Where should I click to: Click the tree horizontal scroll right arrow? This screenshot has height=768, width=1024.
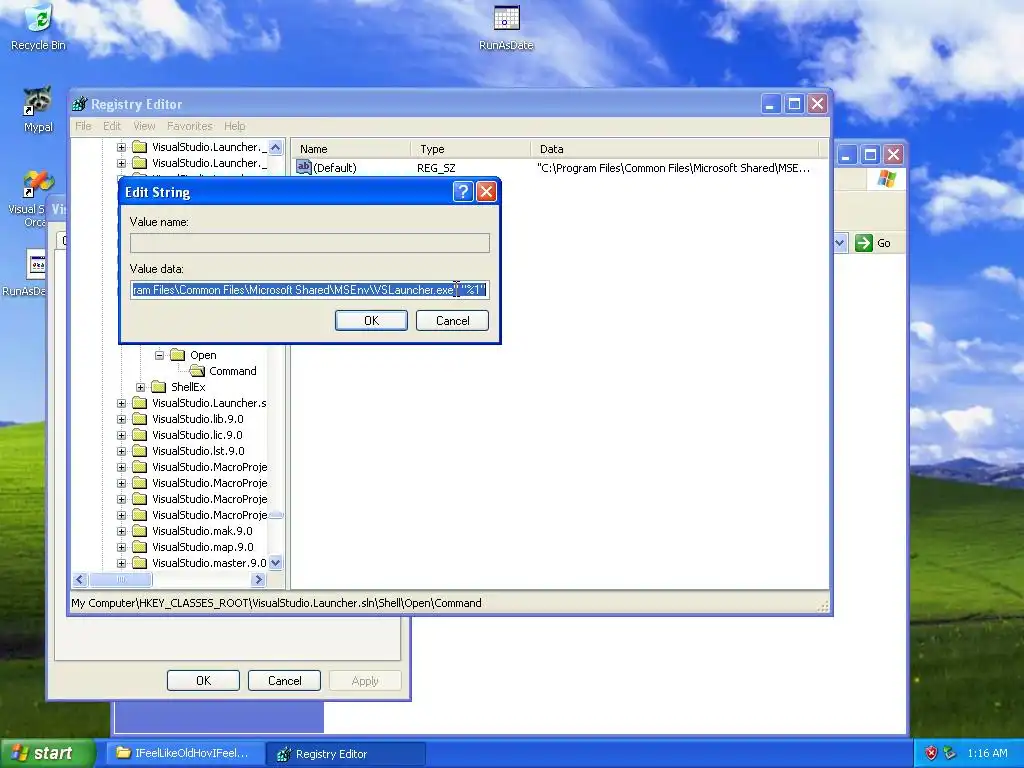259,579
